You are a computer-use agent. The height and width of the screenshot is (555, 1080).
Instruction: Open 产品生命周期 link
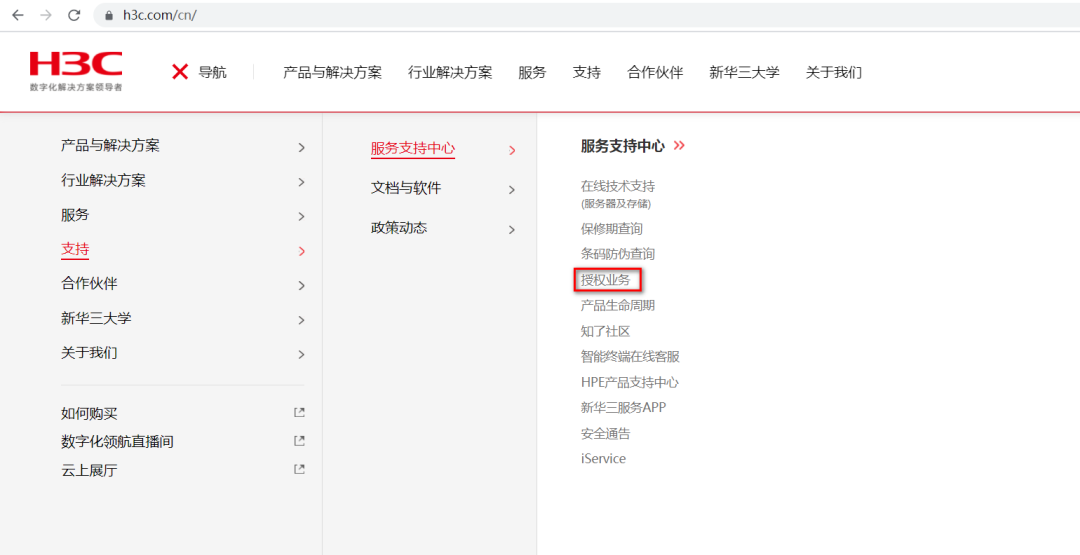(x=618, y=305)
